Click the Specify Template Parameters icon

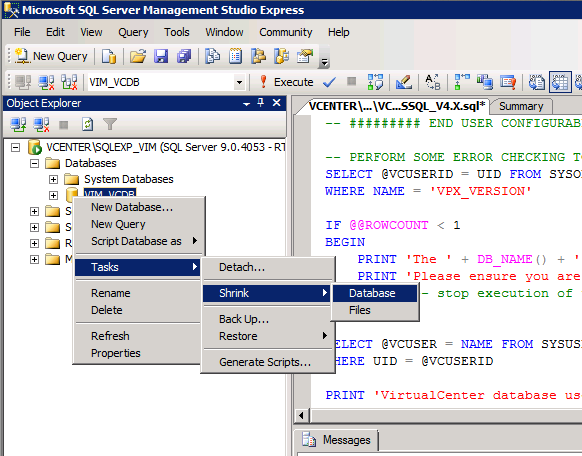(x=432, y=82)
